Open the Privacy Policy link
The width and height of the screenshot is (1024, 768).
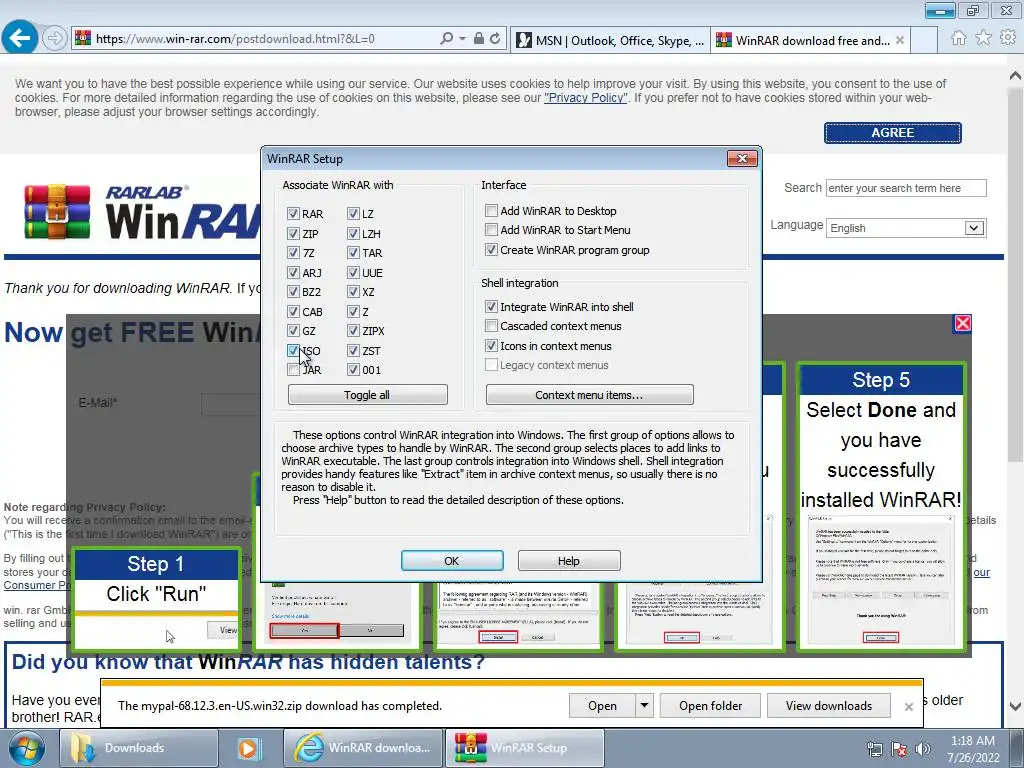coord(586,98)
